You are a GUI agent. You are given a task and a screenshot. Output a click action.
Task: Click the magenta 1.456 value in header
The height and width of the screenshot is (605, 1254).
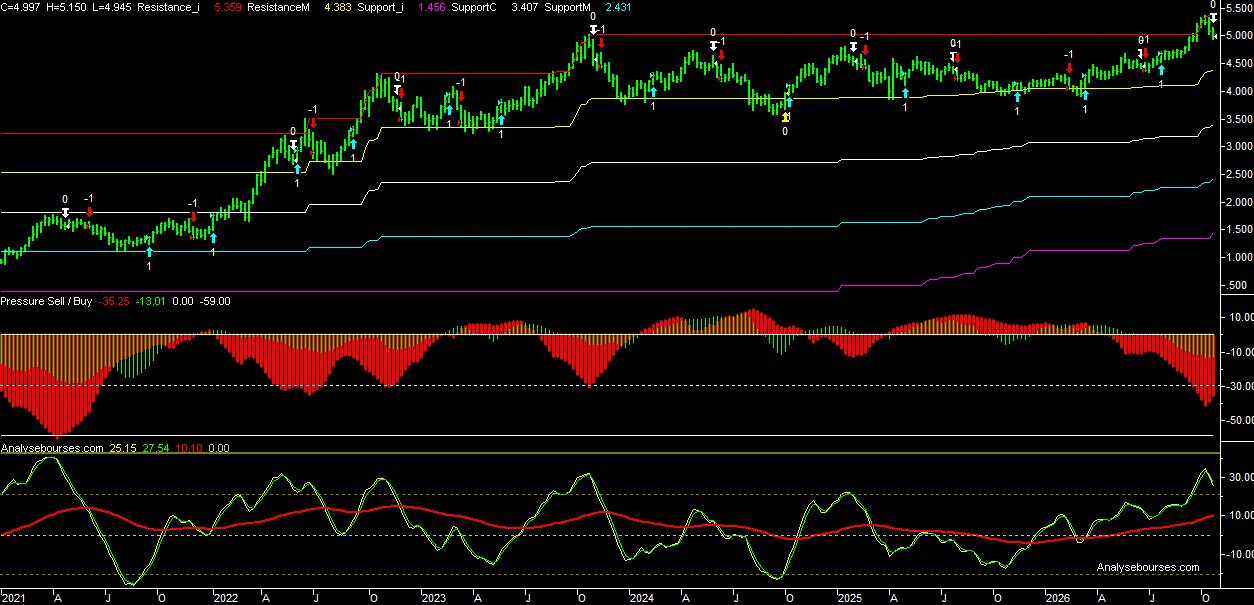(x=432, y=6)
